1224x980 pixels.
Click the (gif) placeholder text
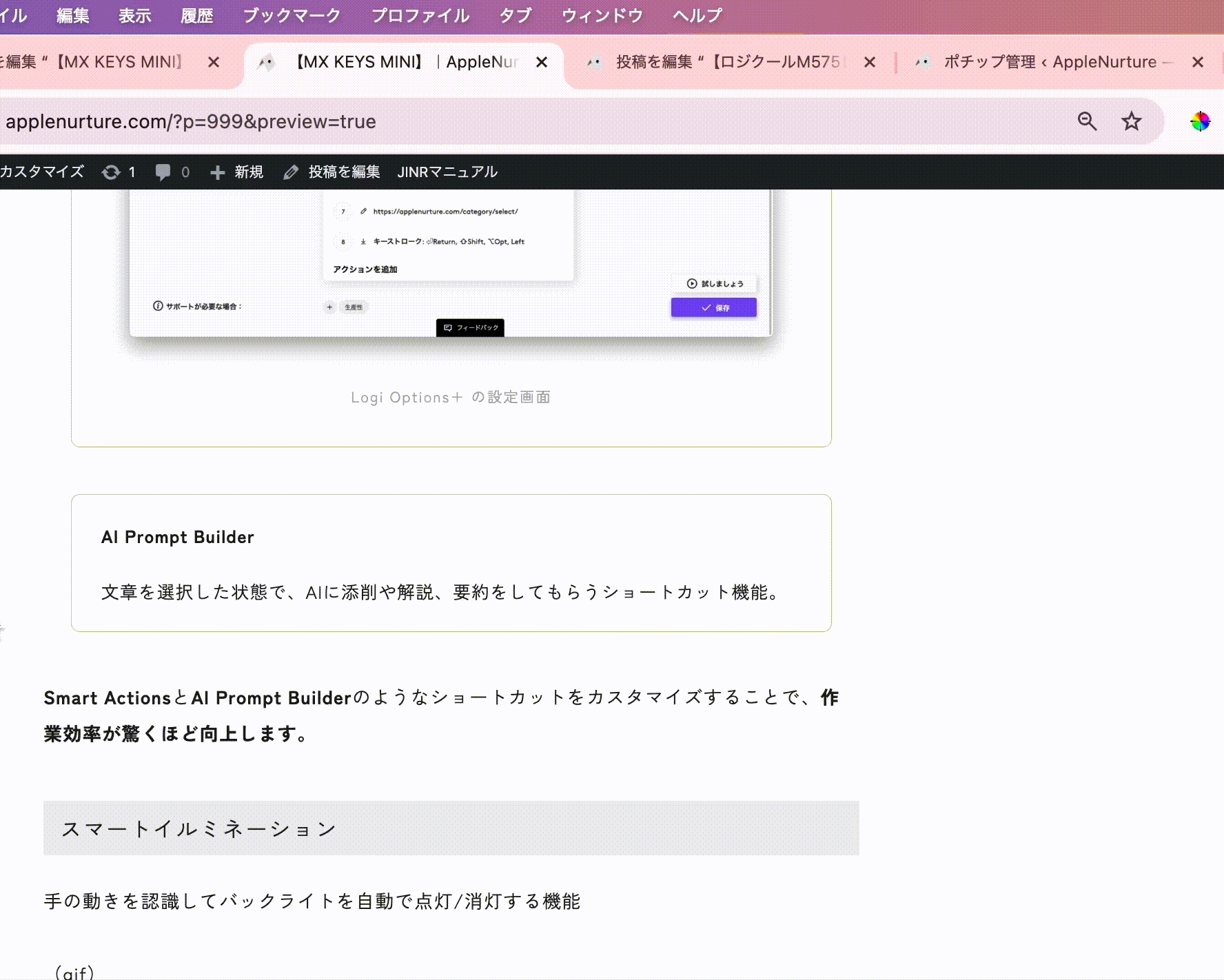pyautogui.click(x=74, y=972)
